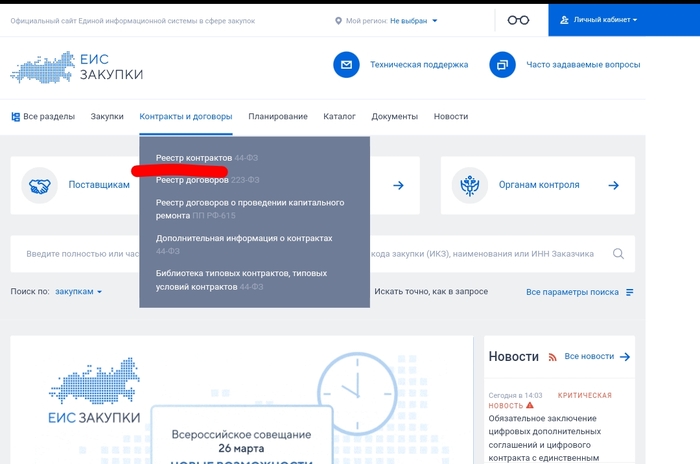Open the Планирование menu item
Image resolution: width=700 pixels, height=464 pixels.
click(278, 116)
